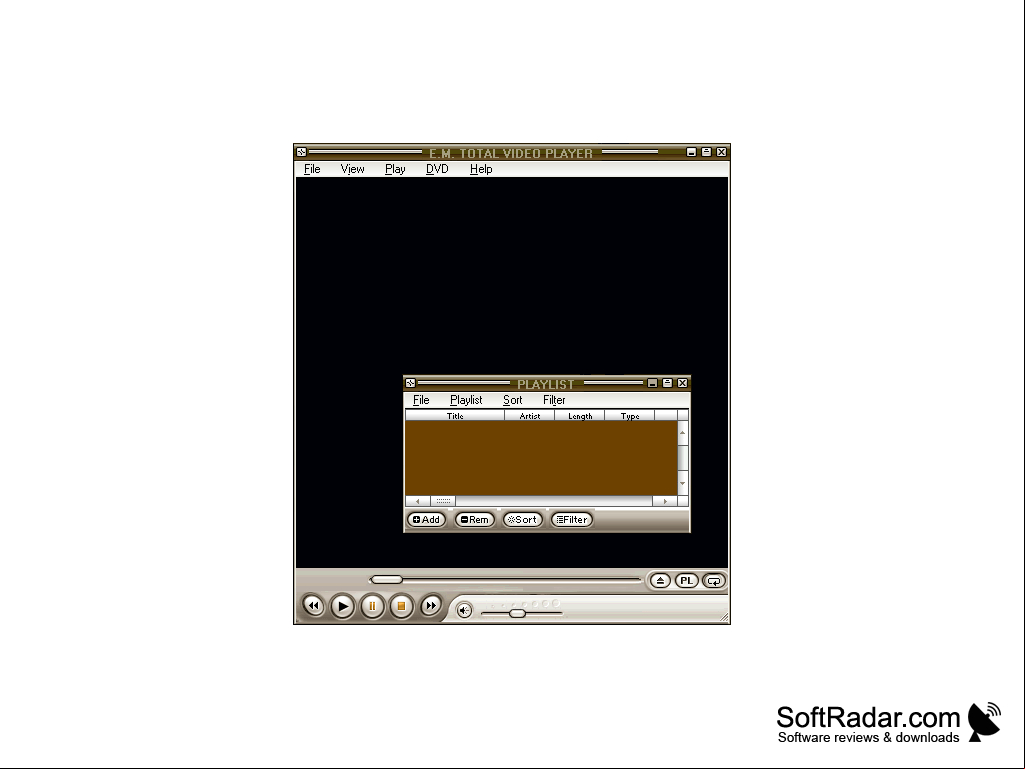Click the volume slider knob
The width and height of the screenshot is (1025, 769).
click(x=517, y=613)
